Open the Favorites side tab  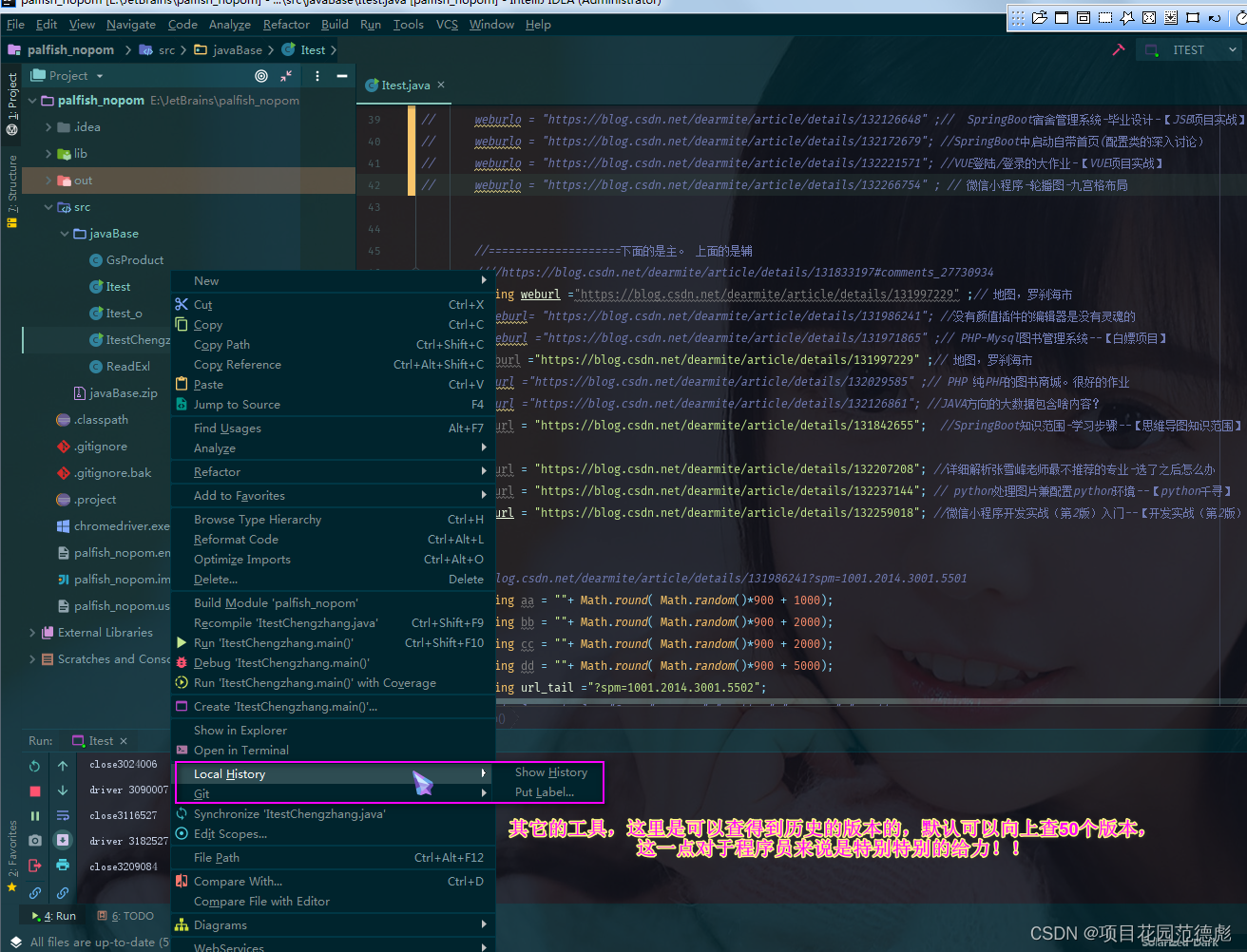(12, 855)
